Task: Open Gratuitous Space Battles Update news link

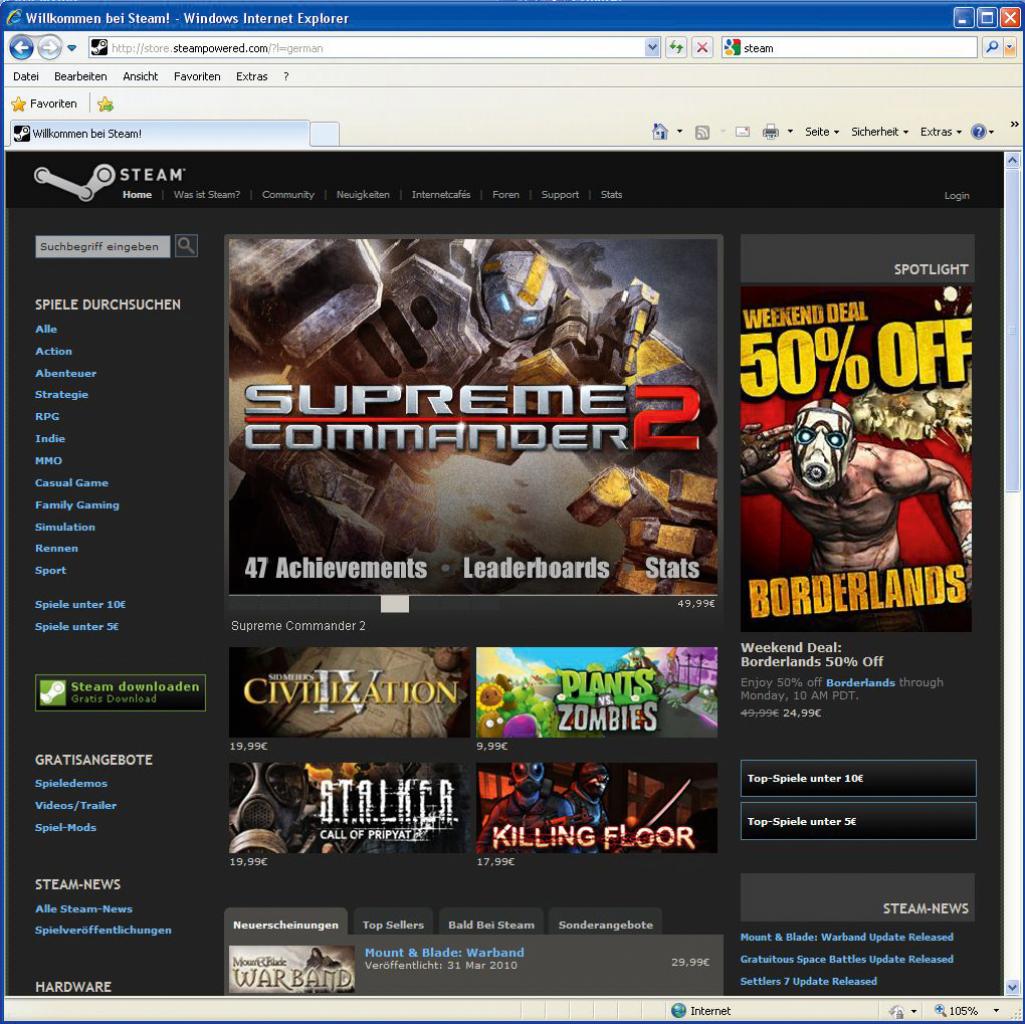Action: click(847, 959)
